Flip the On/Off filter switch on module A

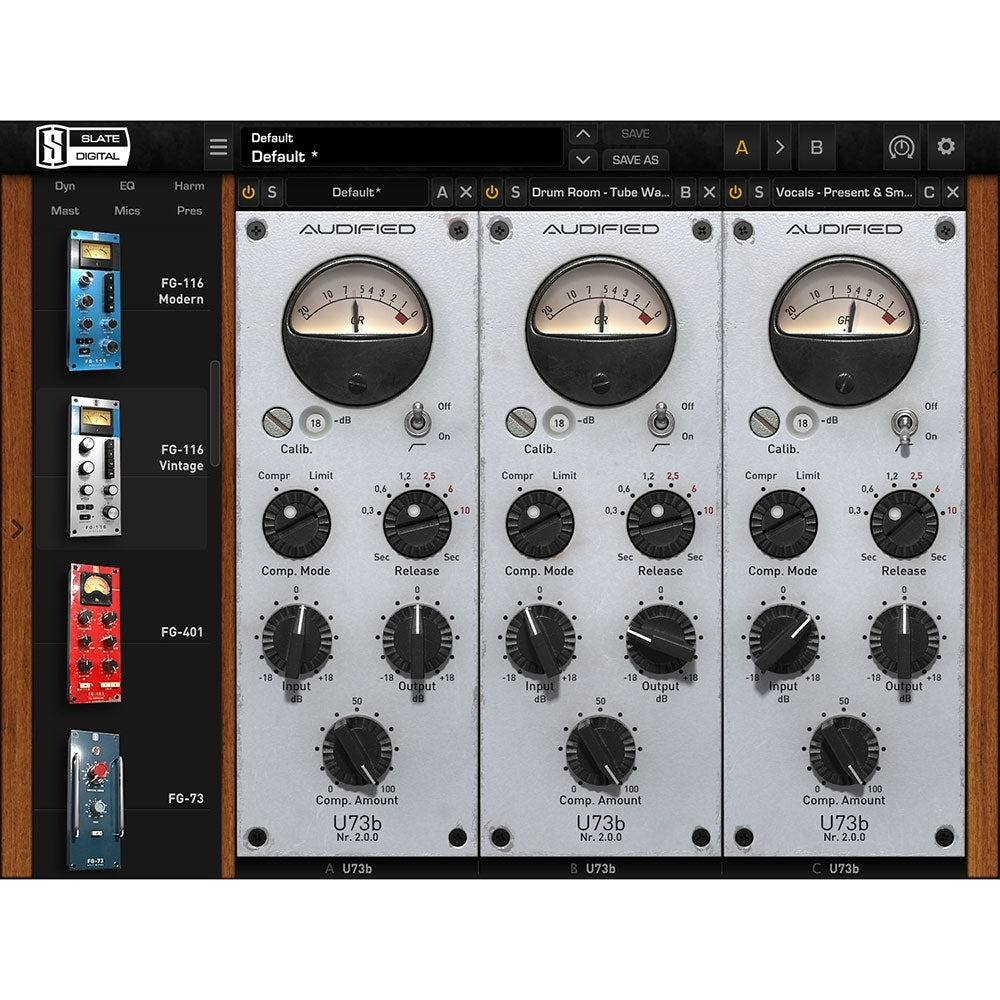417,421
